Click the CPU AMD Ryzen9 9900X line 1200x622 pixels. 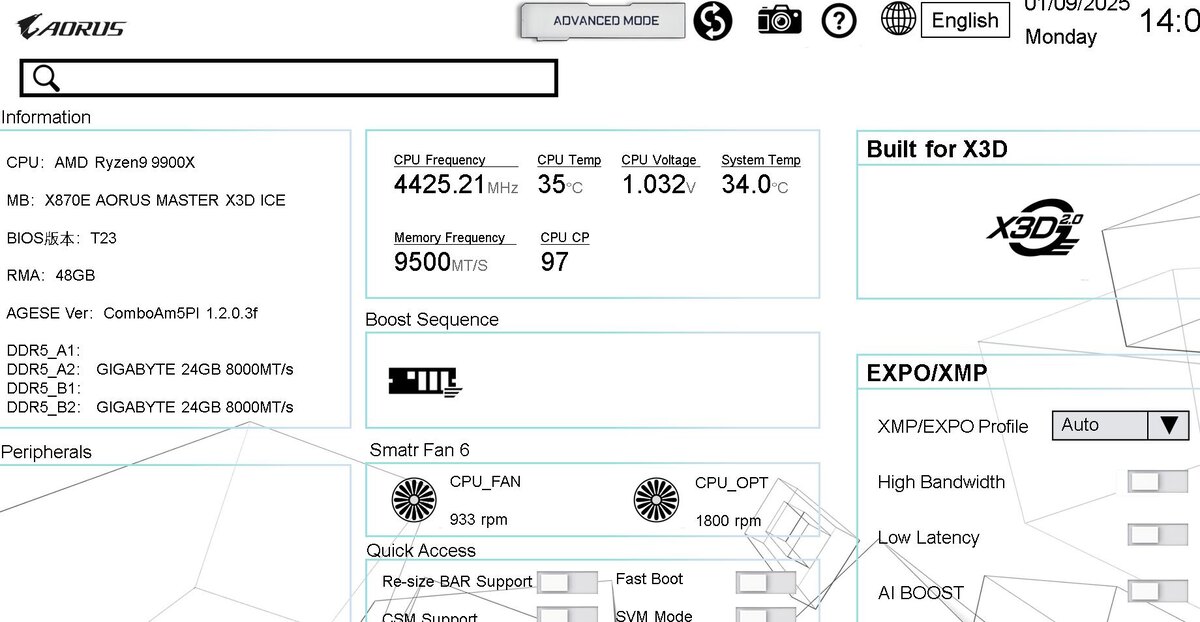(101, 162)
